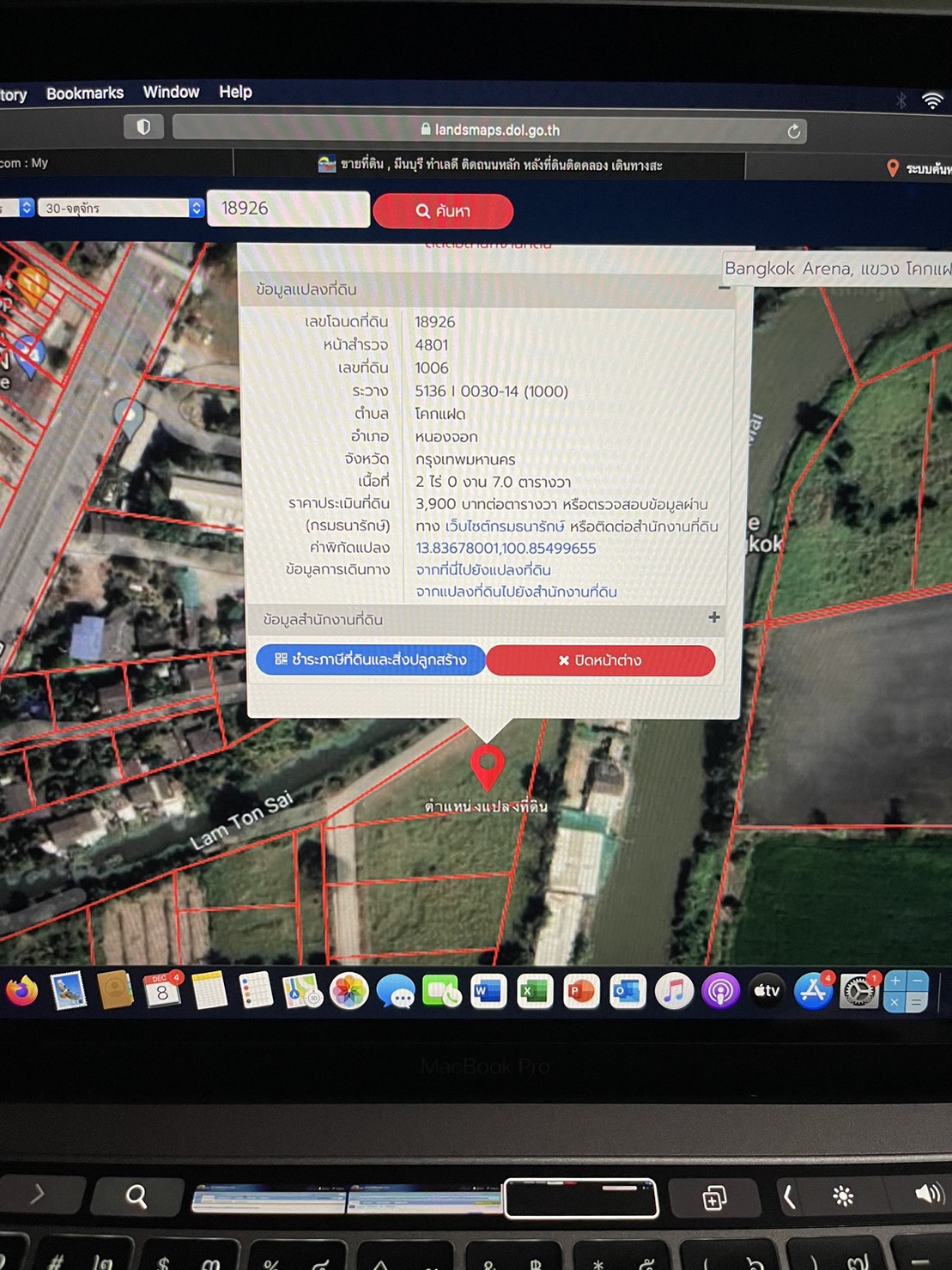Open the Window menu
The image size is (952, 1270).
click(x=171, y=92)
